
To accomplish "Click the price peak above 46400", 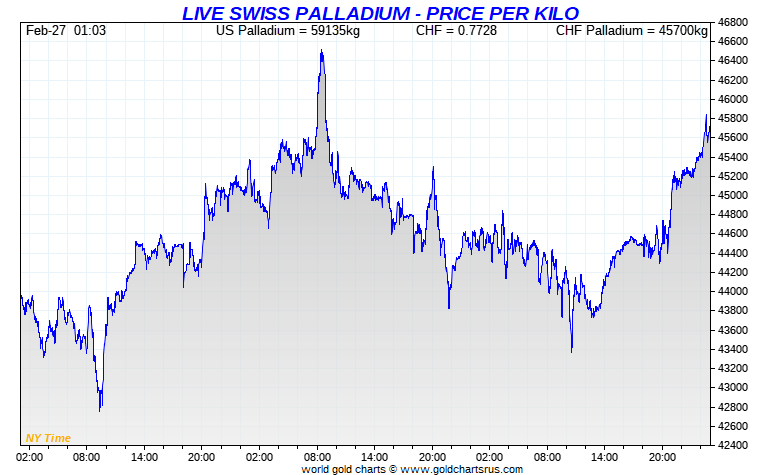I will coord(321,51).
